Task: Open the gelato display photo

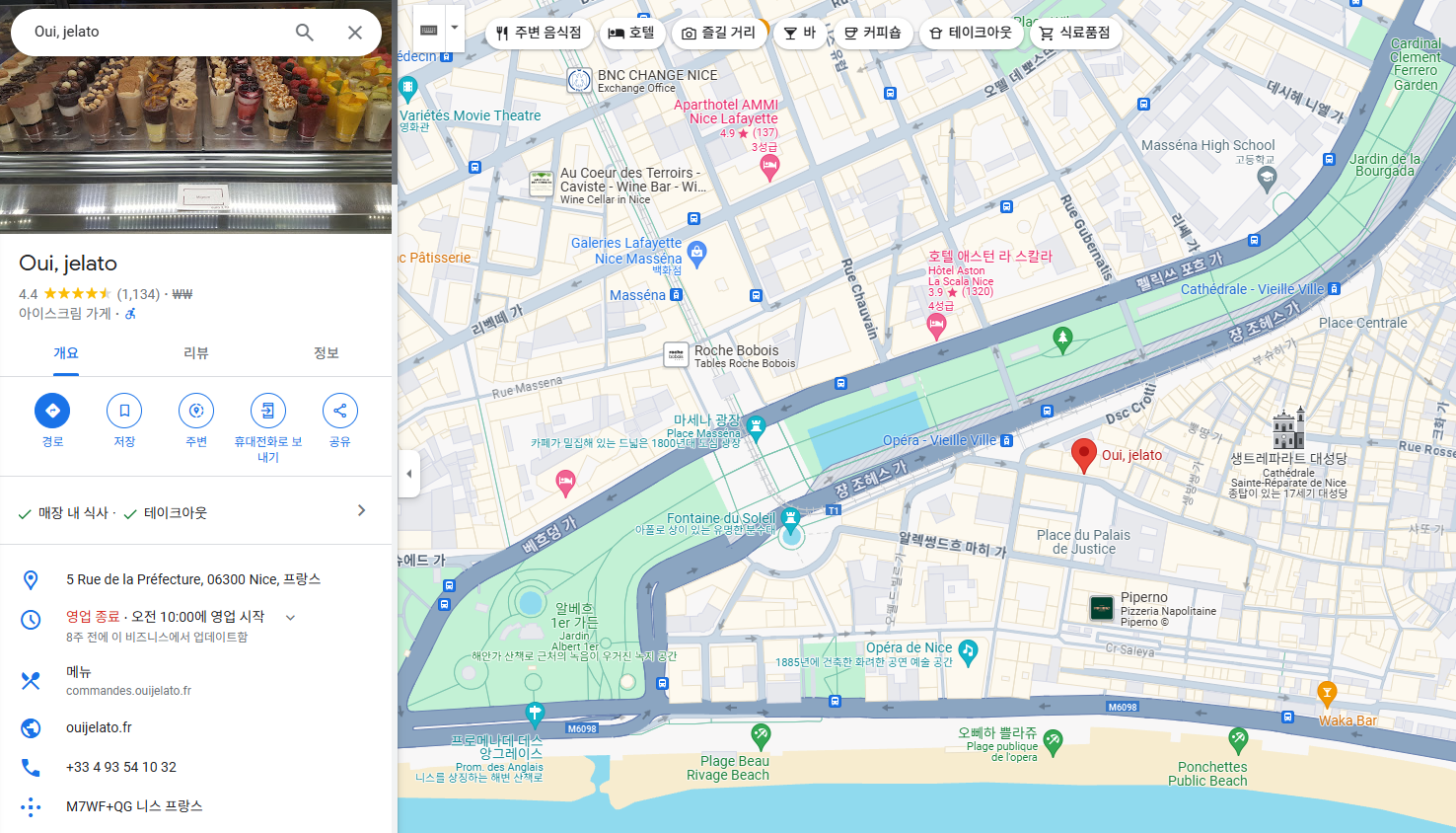Action: click(x=195, y=144)
